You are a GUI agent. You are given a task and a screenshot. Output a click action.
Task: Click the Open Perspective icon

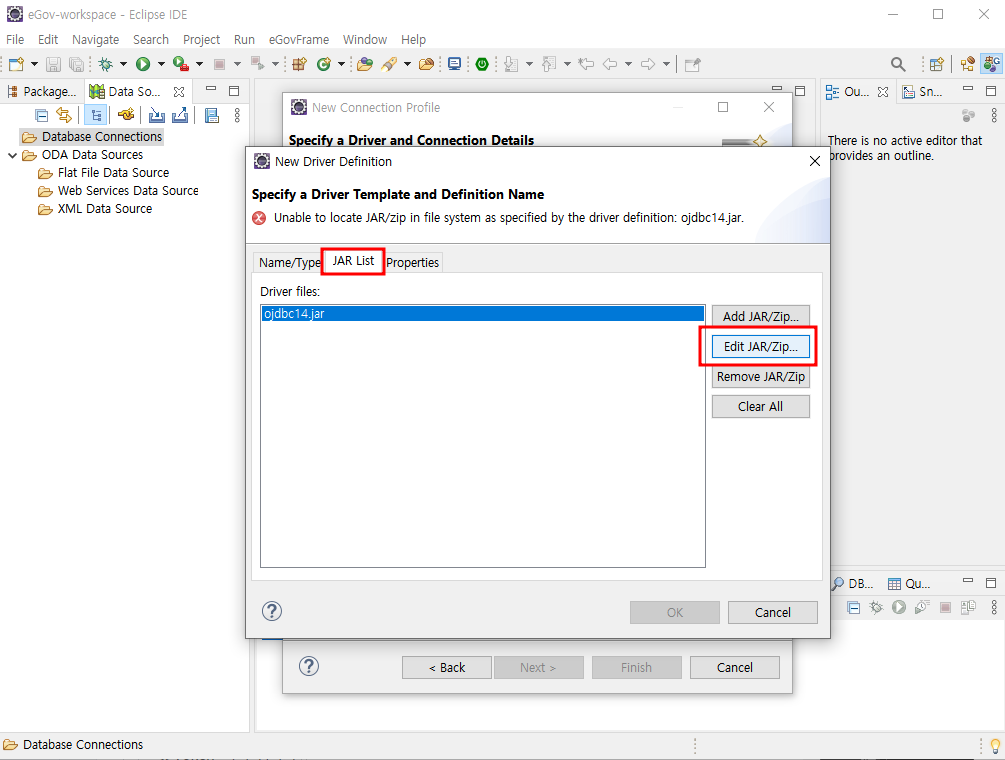[936, 64]
